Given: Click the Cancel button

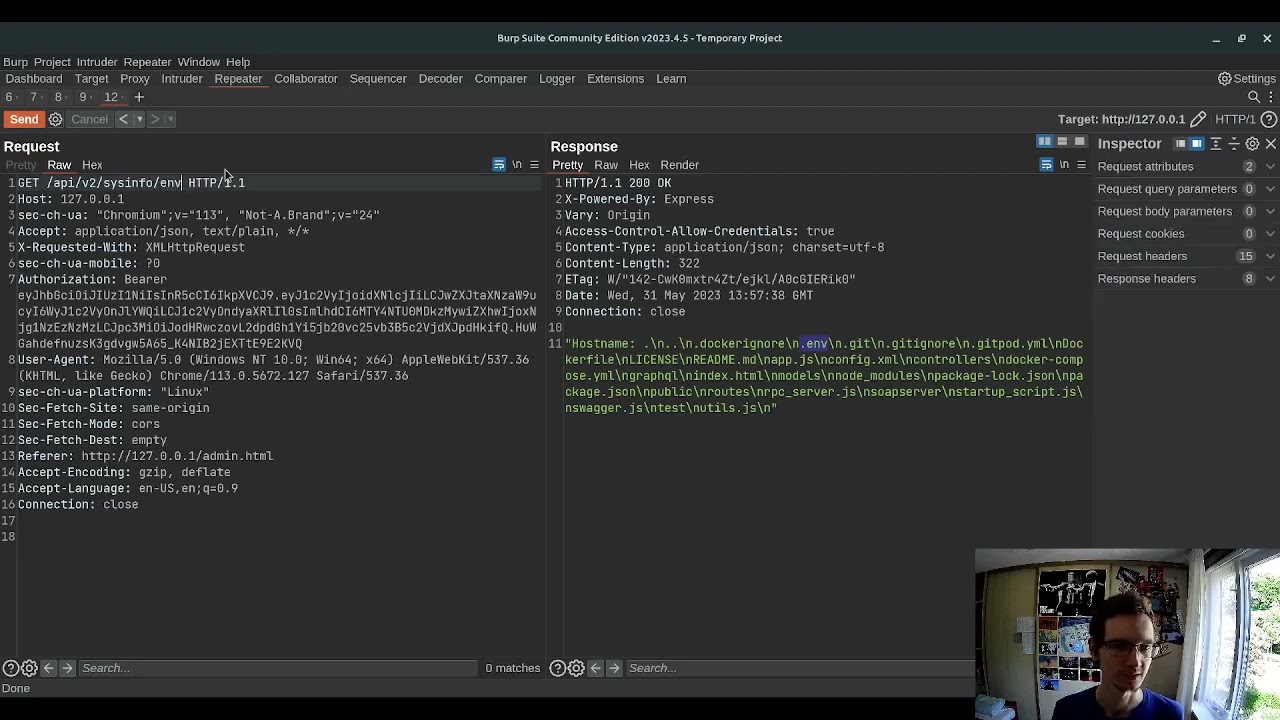Looking at the screenshot, I should (89, 119).
